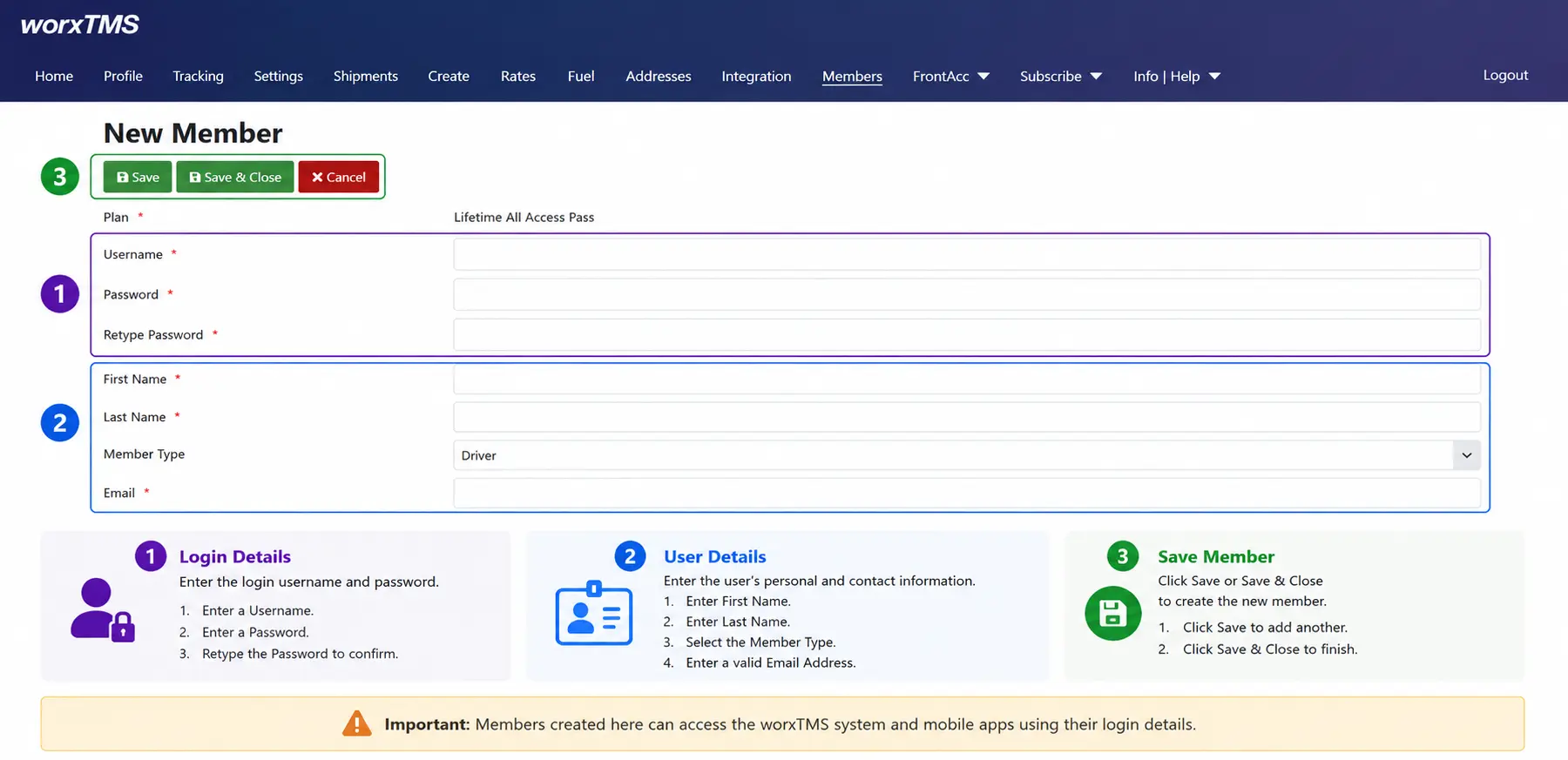
Task: Click the 'Member Type' field label
Action: pos(144,454)
